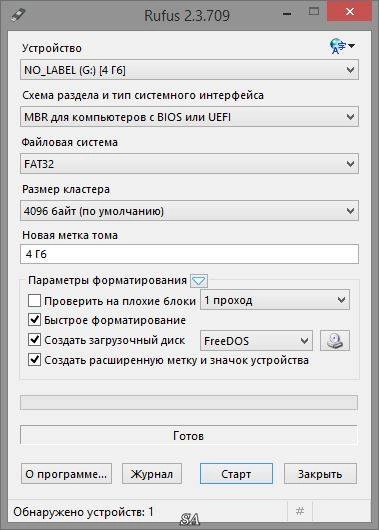Click the empty formatting progress bar
The image size is (379, 530).
click(x=189, y=403)
